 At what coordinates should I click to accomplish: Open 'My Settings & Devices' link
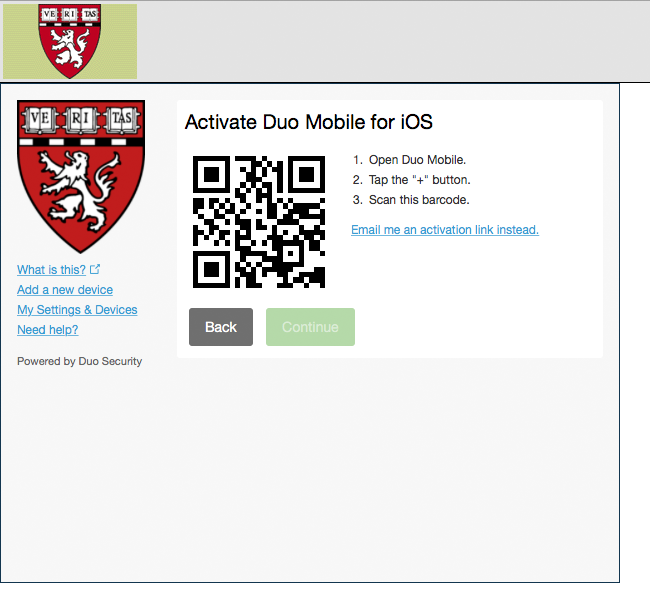[77, 310]
